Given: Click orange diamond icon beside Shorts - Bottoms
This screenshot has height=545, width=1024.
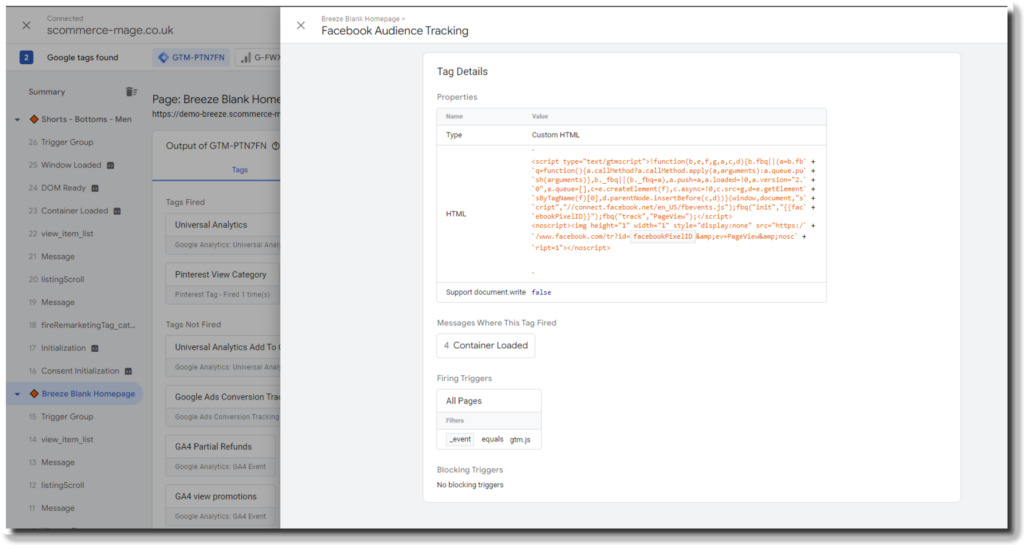Looking at the screenshot, I should 34,119.
